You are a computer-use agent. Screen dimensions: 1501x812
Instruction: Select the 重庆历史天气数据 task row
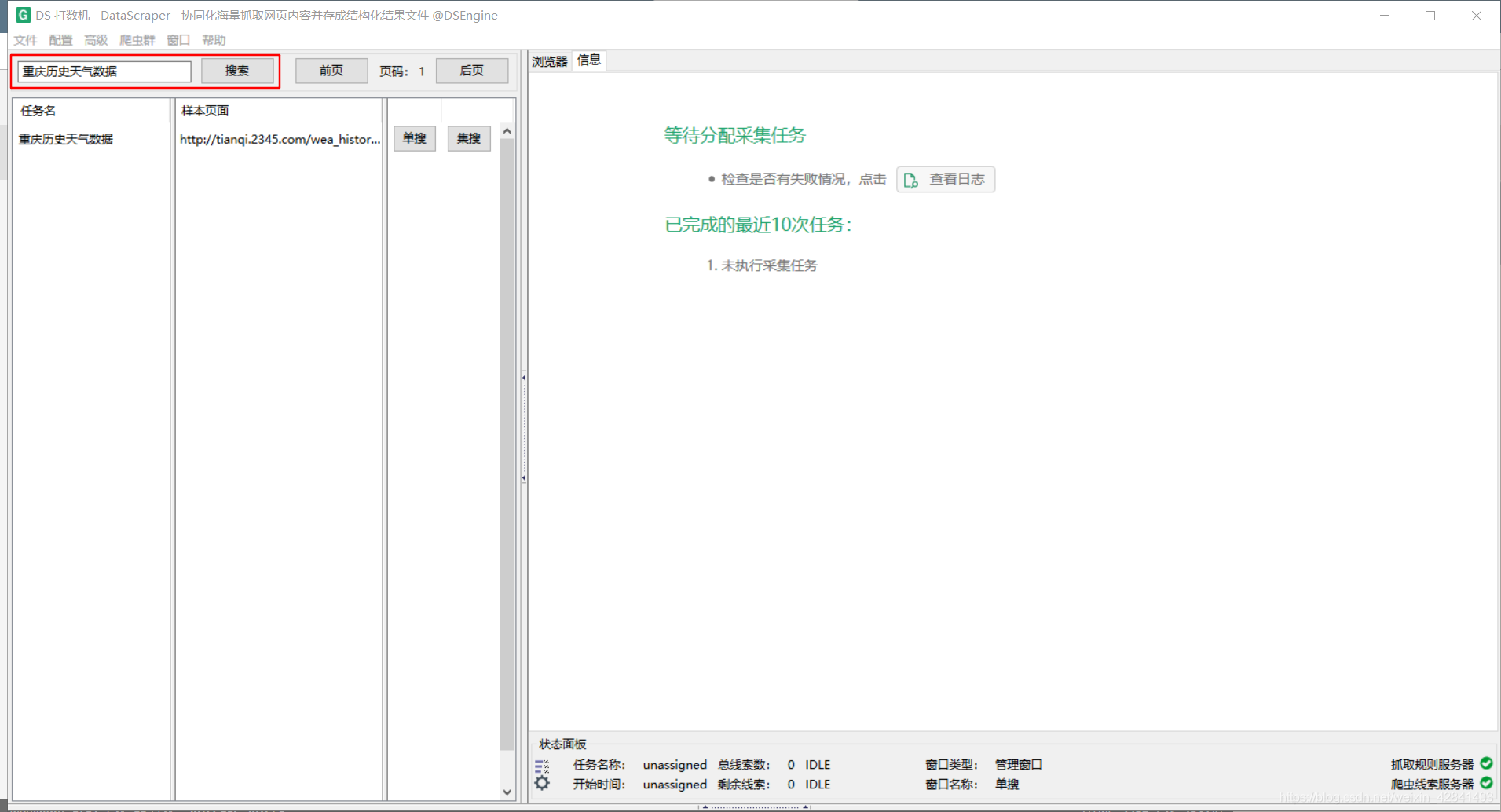point(65,139)
